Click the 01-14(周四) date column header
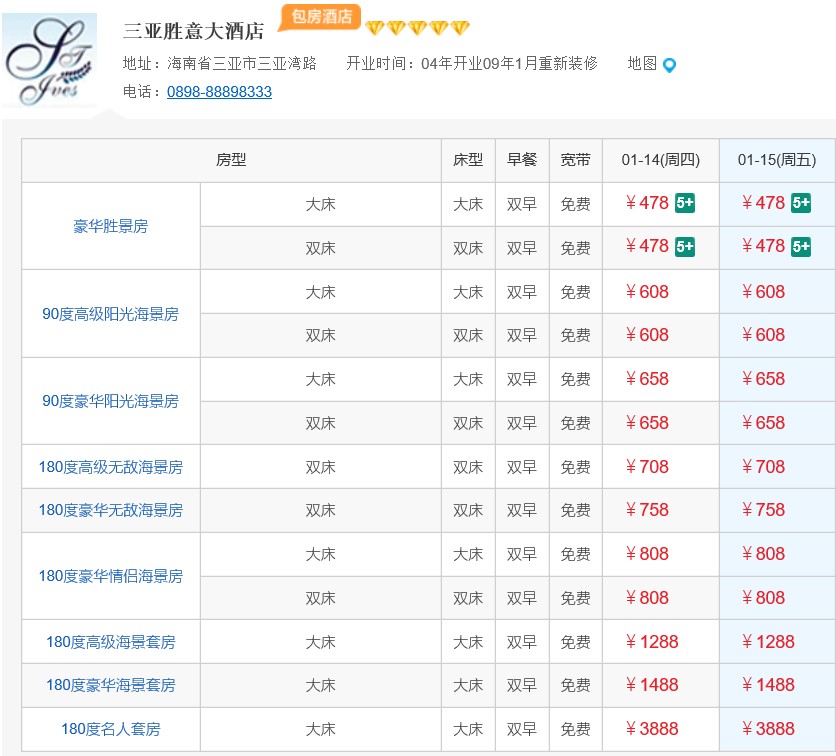Image resolution: width=836 pixels, height=756 pixels. pyautogui.click(x=661, y=160)
